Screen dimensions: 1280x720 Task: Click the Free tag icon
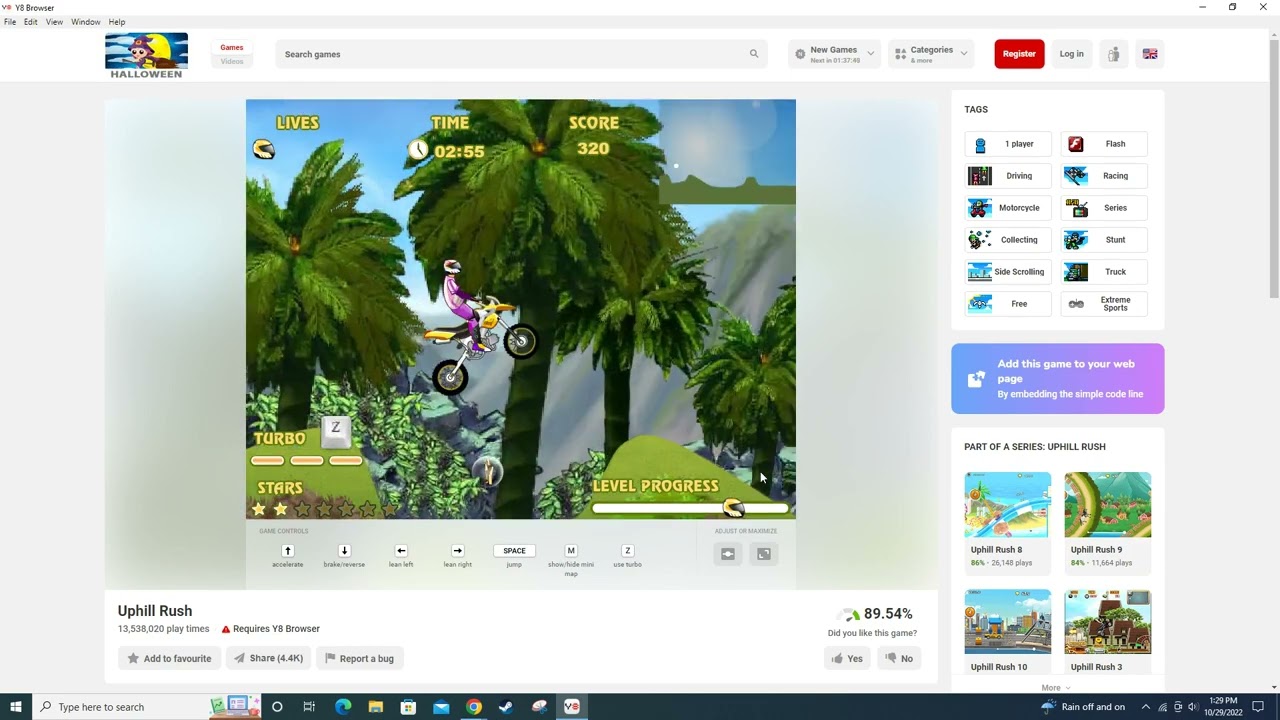point(980,304)
